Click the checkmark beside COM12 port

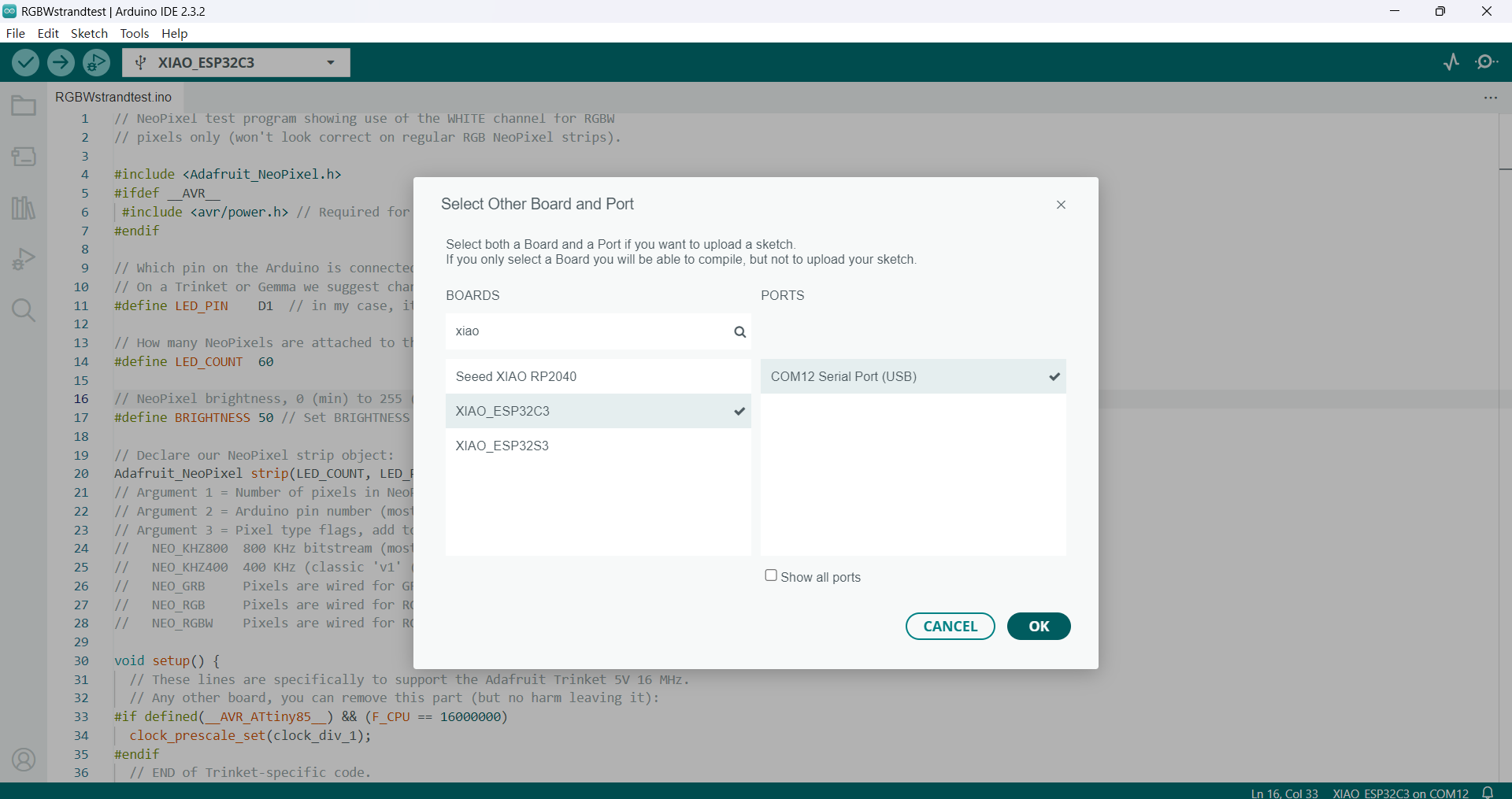pos(1054,376)
